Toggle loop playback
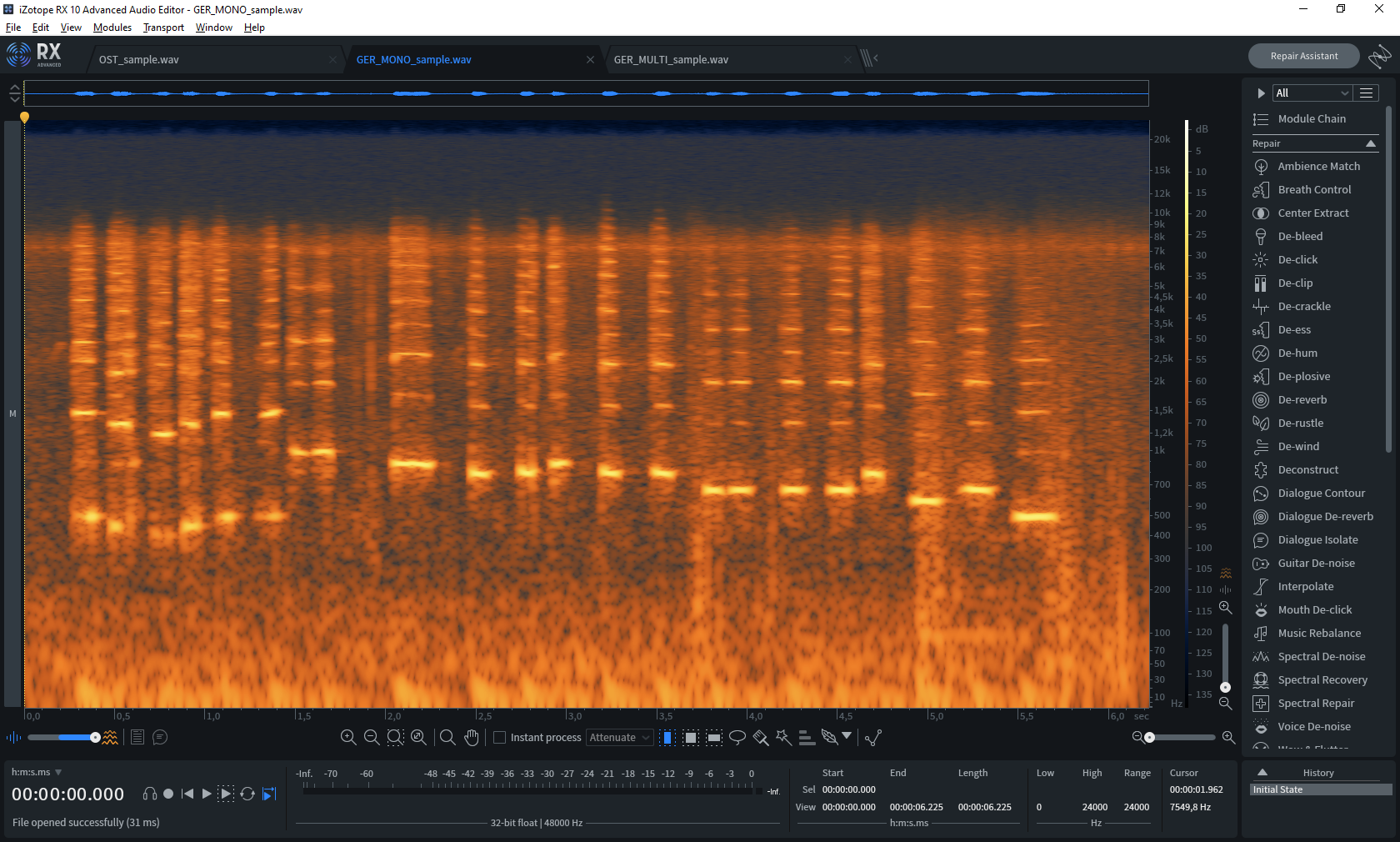This screenshot has width=1400, height=842. [247, 794]
